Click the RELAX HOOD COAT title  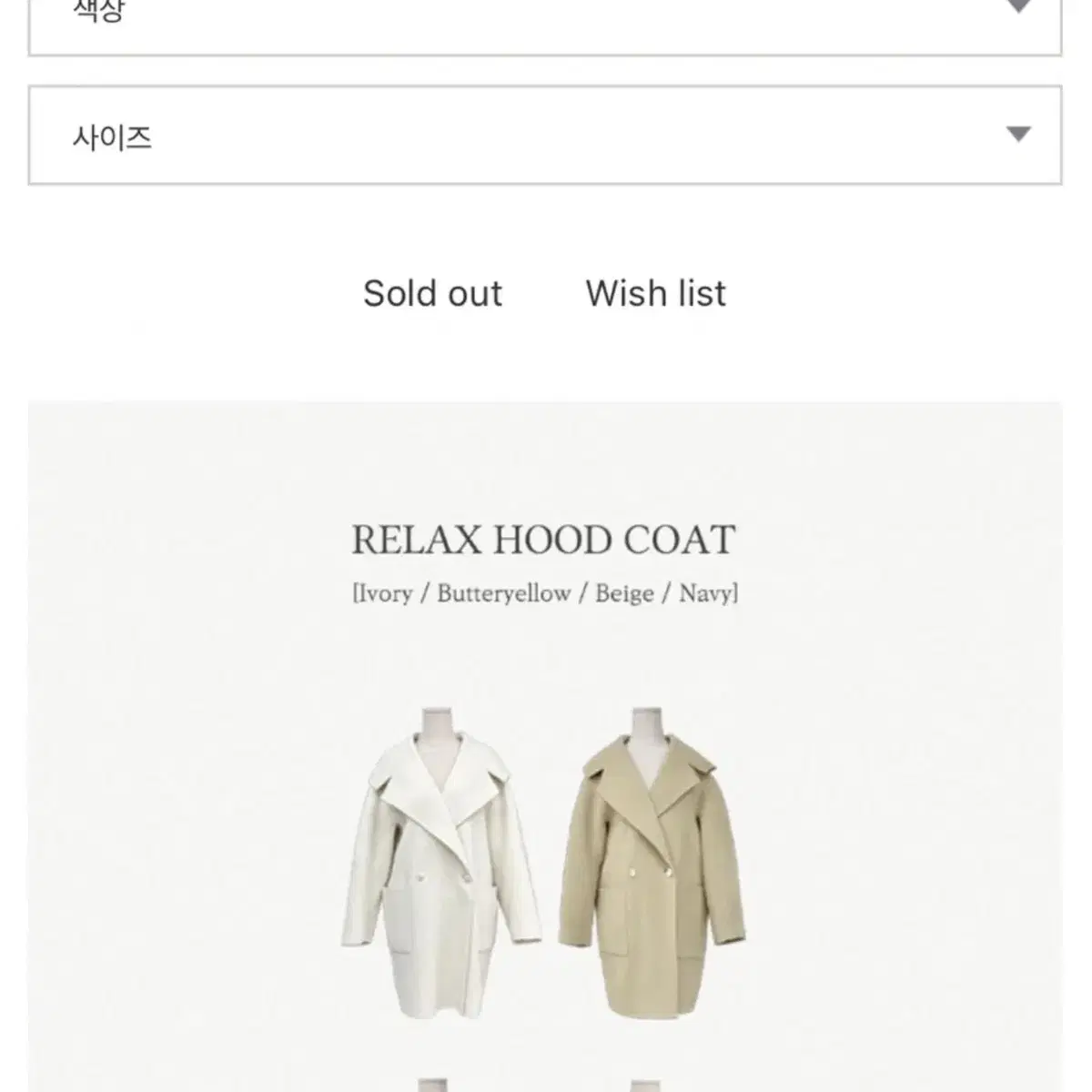point(543,540)
